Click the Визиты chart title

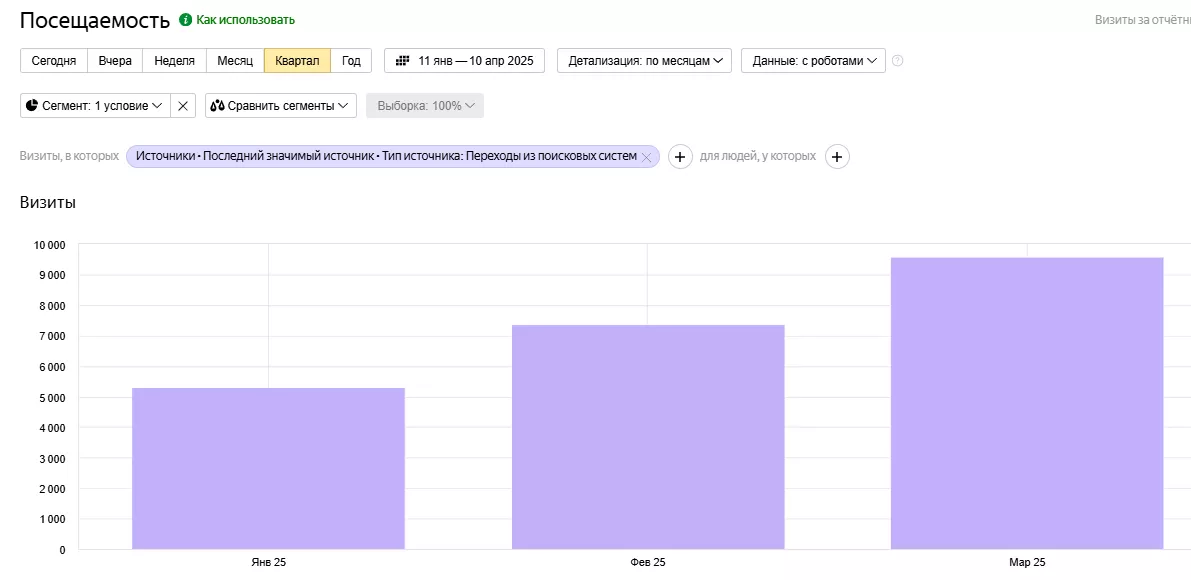pos(48,203)
